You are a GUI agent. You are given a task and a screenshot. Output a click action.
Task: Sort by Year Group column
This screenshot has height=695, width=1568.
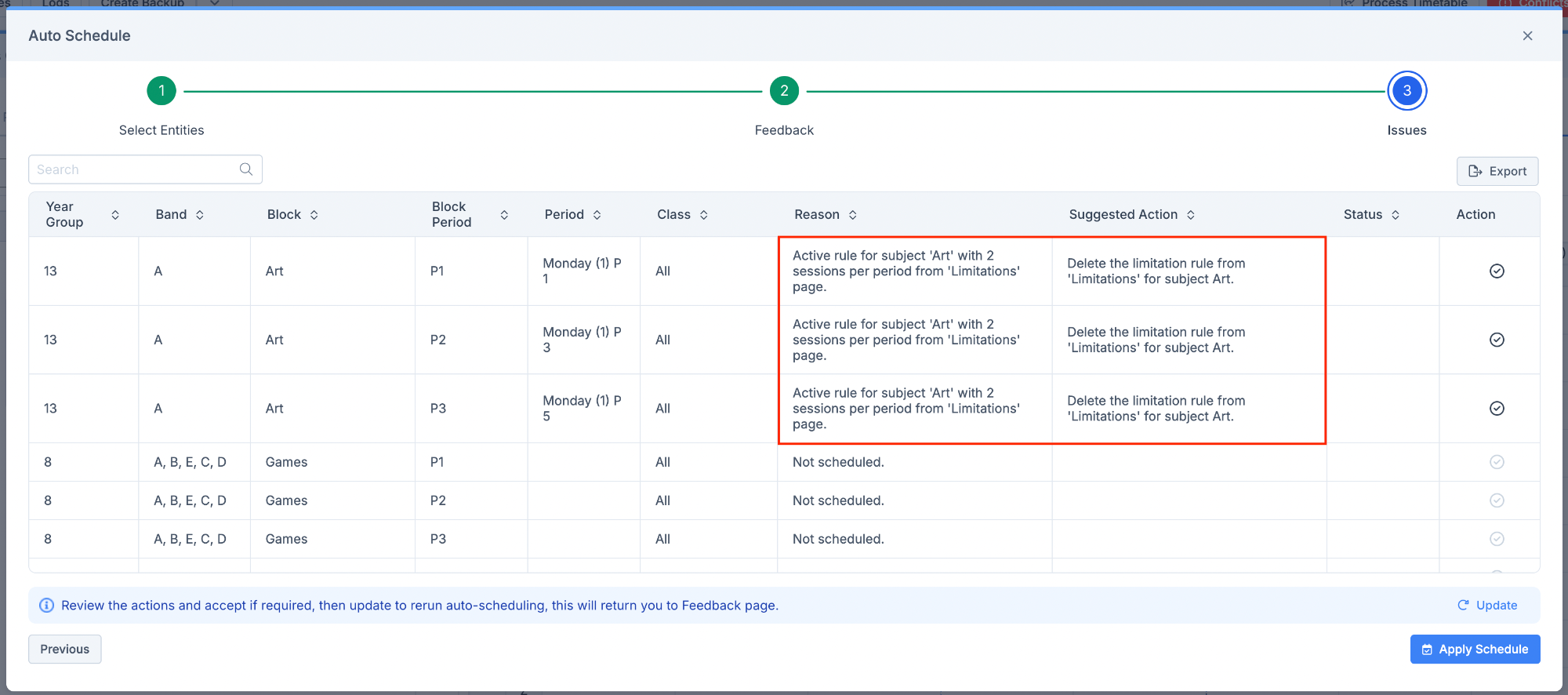115,215
